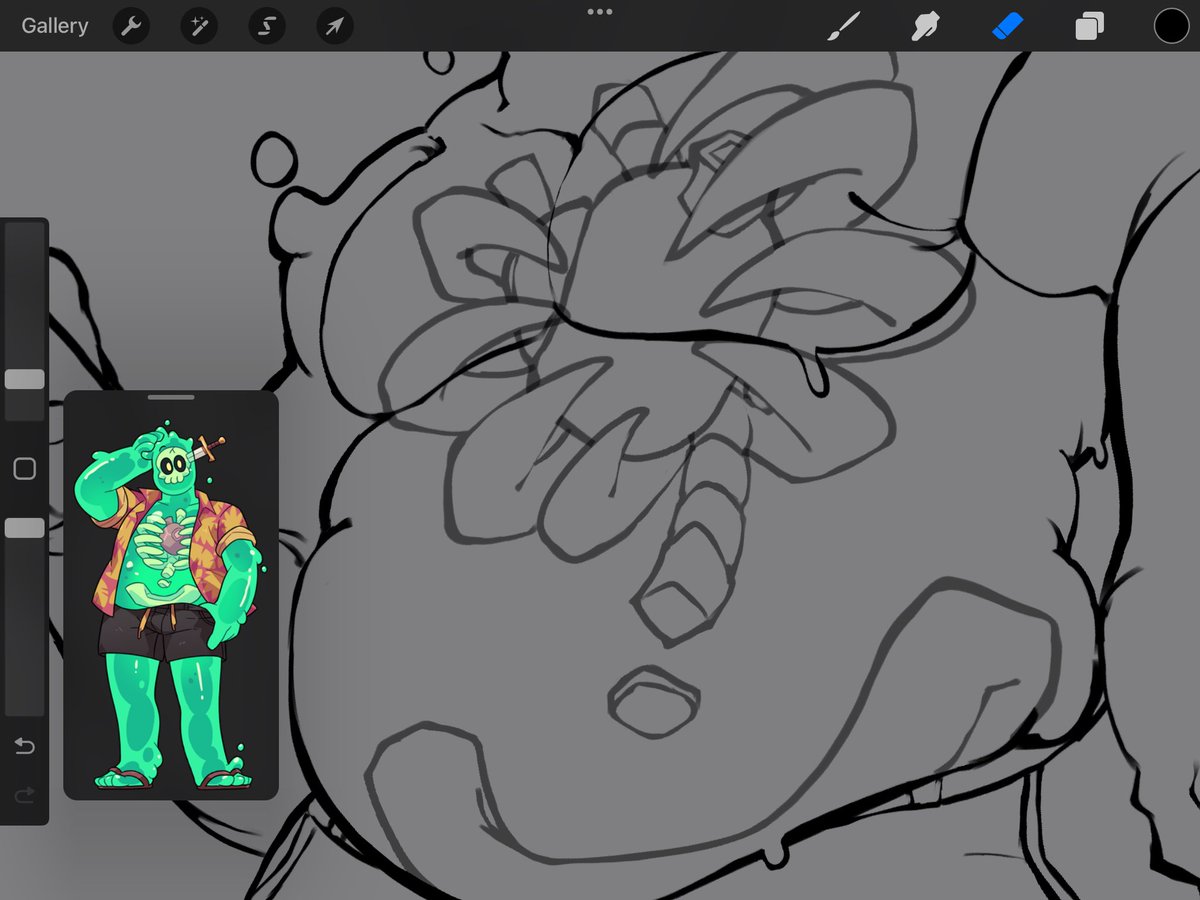Switch to the Paint brush tool
Screen dimensions: 1200x900
coord(845,26)
